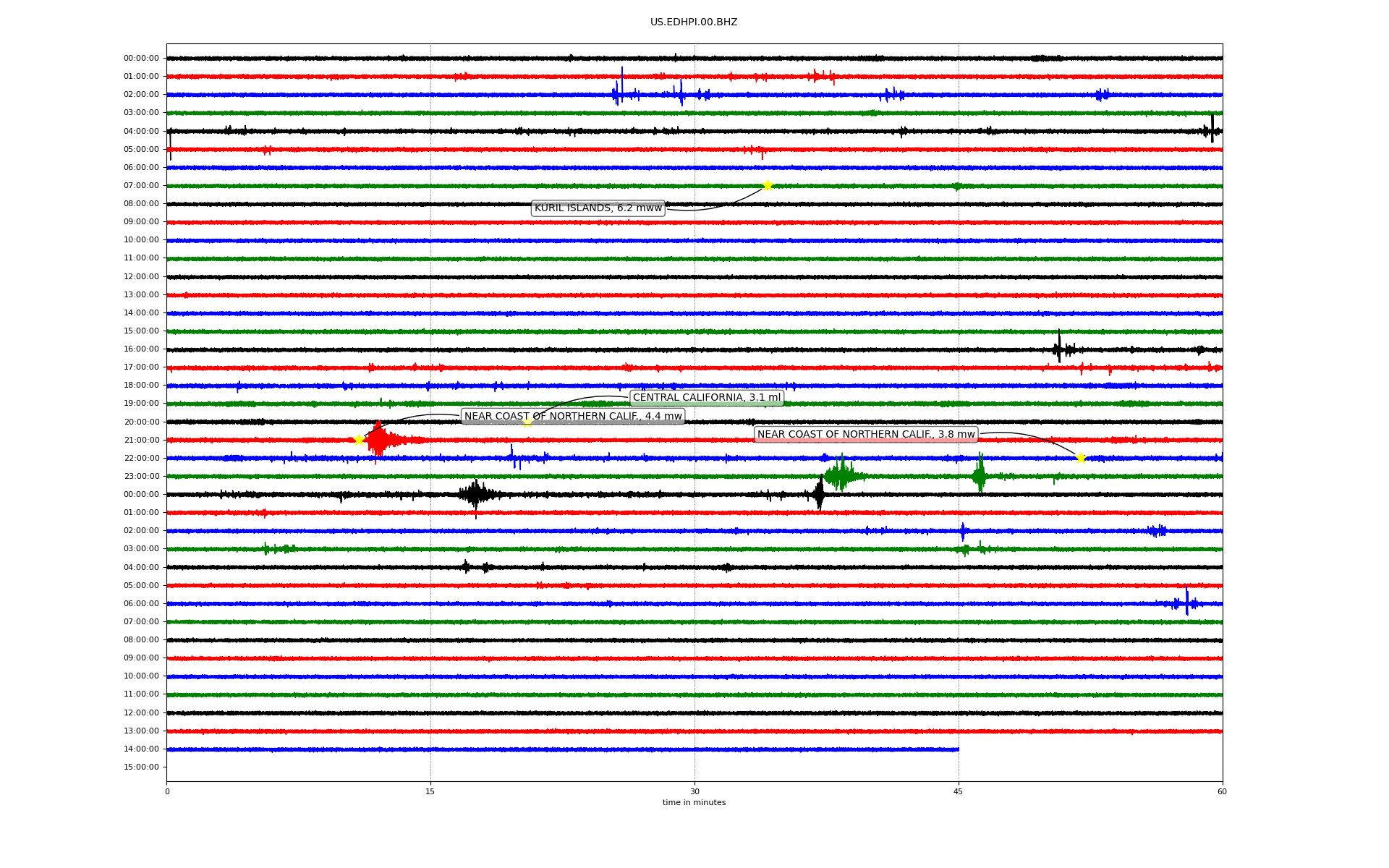Viewport: 1389px width, 868px height.
Task: Click the 30 tick label on the x-axis
Action: (x=694, y=791)
